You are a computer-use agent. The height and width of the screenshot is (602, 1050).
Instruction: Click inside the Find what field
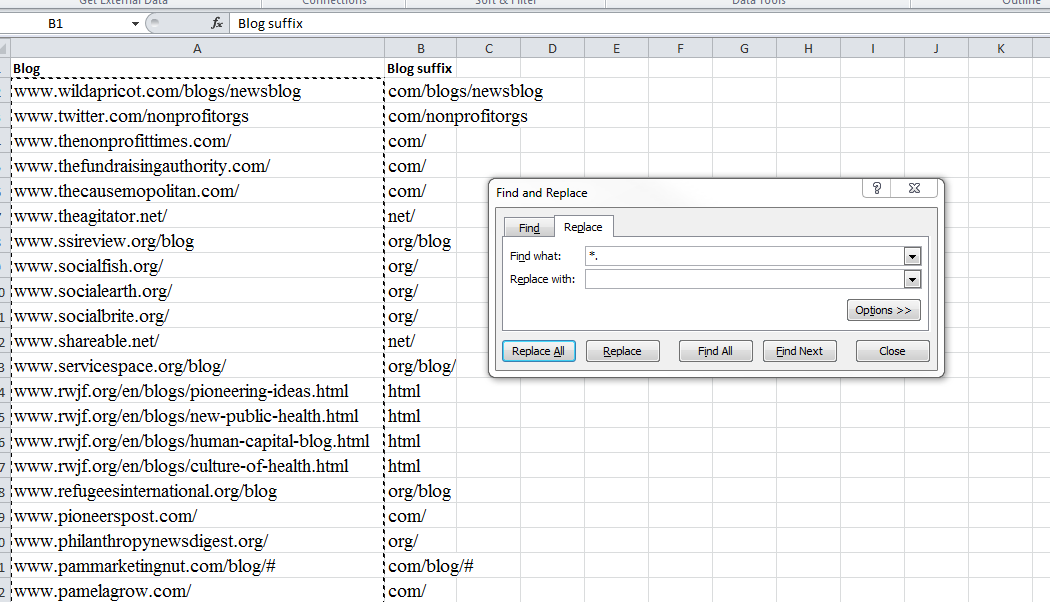pos(740,256)
